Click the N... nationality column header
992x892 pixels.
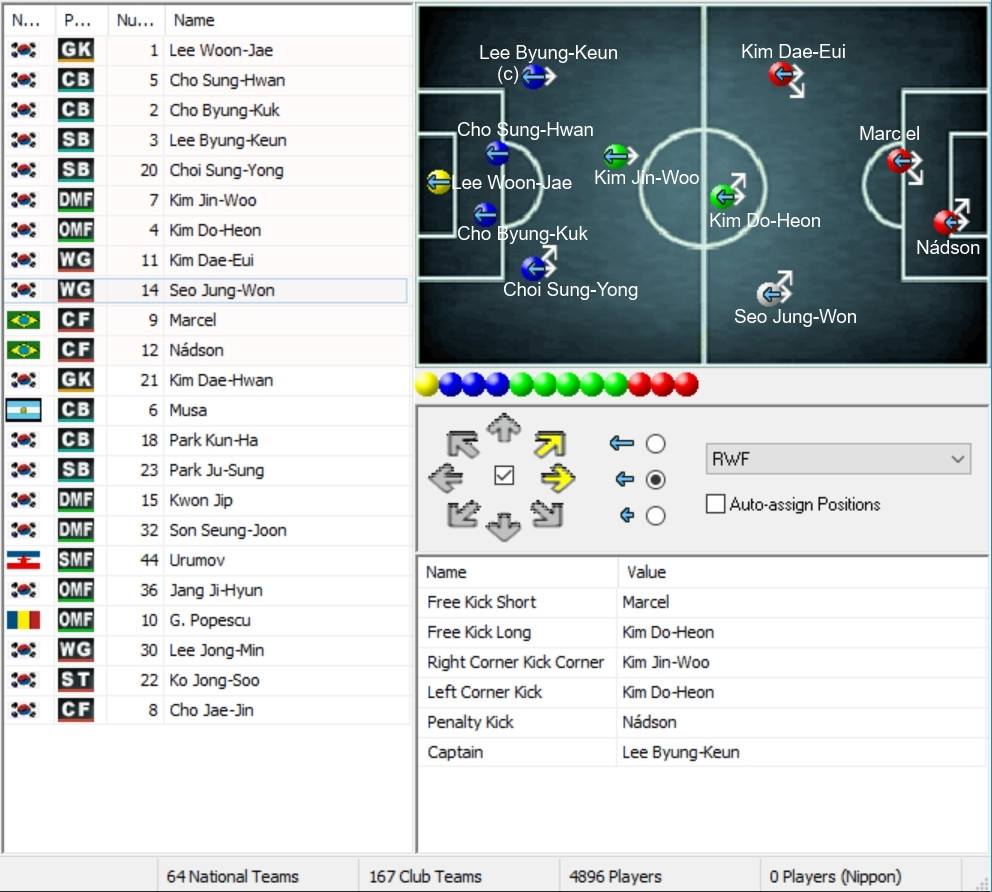click(29, 20)
